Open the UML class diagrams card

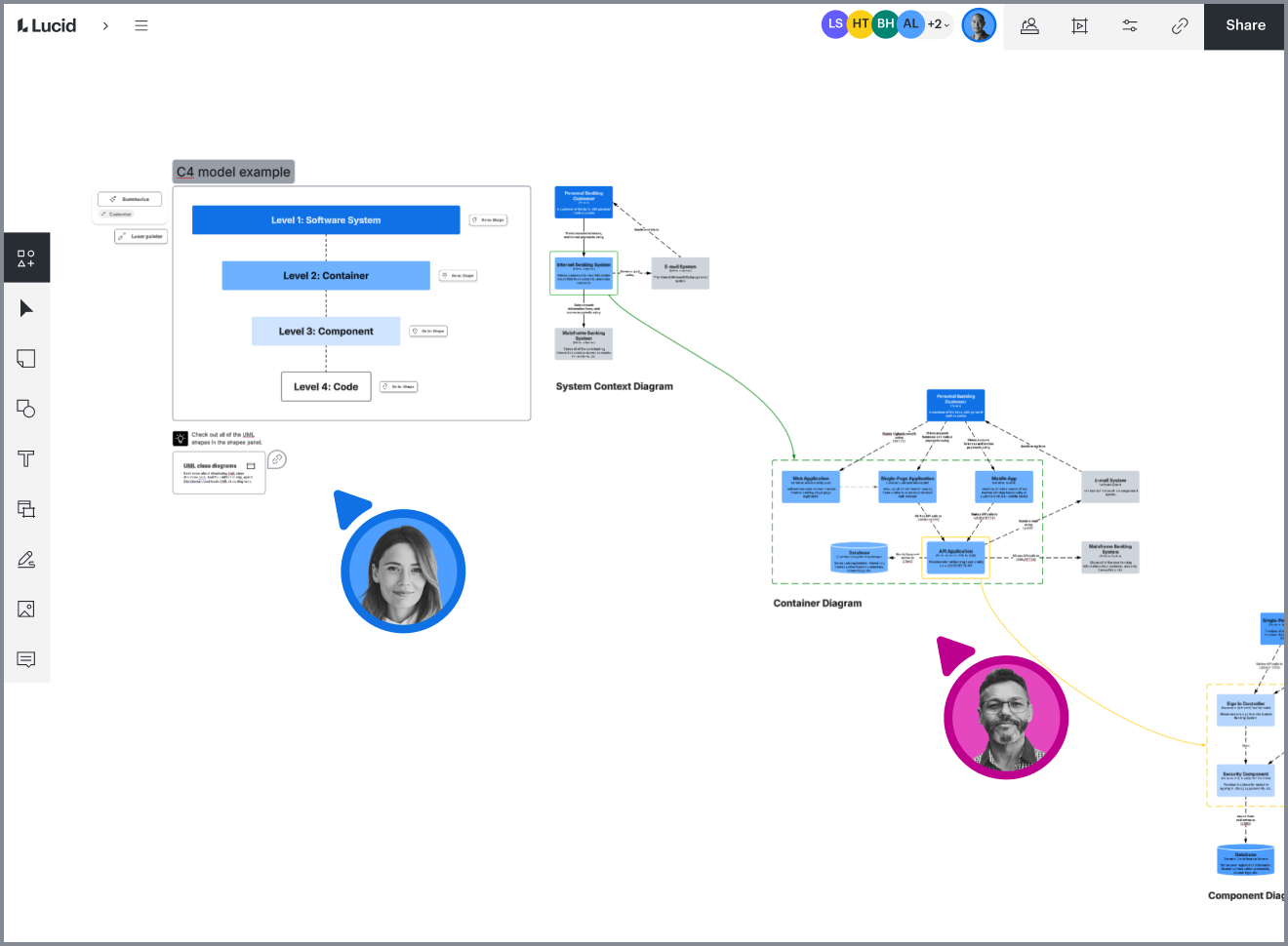[220, 473]
